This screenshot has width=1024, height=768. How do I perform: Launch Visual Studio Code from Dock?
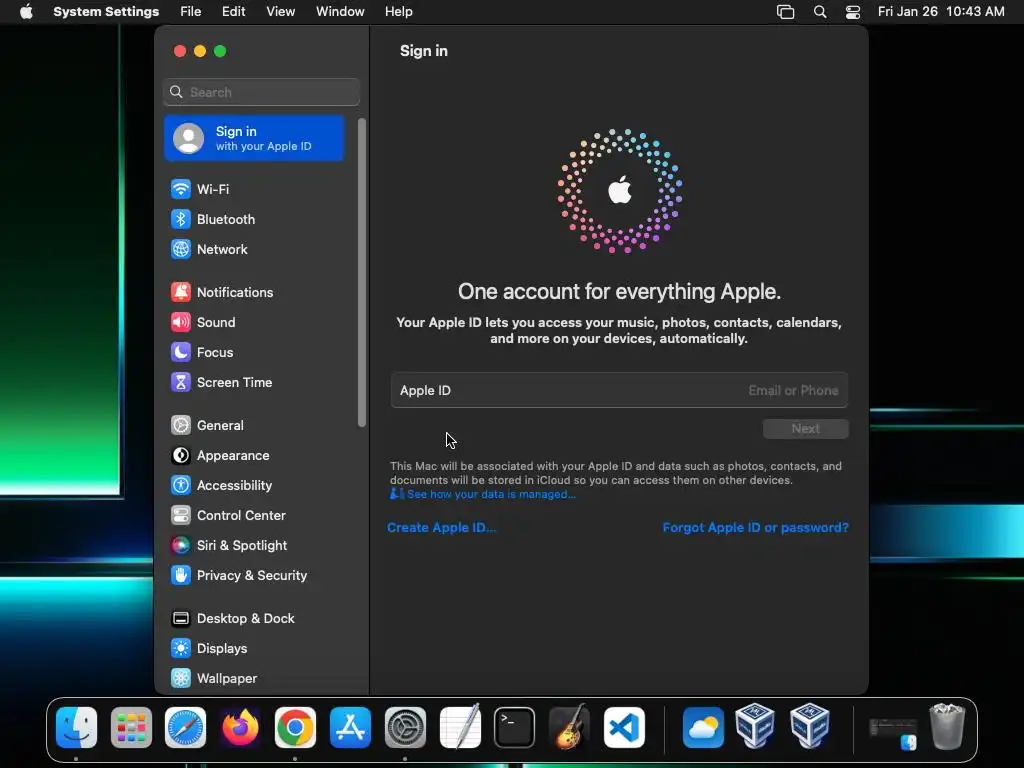pos(624,728)
